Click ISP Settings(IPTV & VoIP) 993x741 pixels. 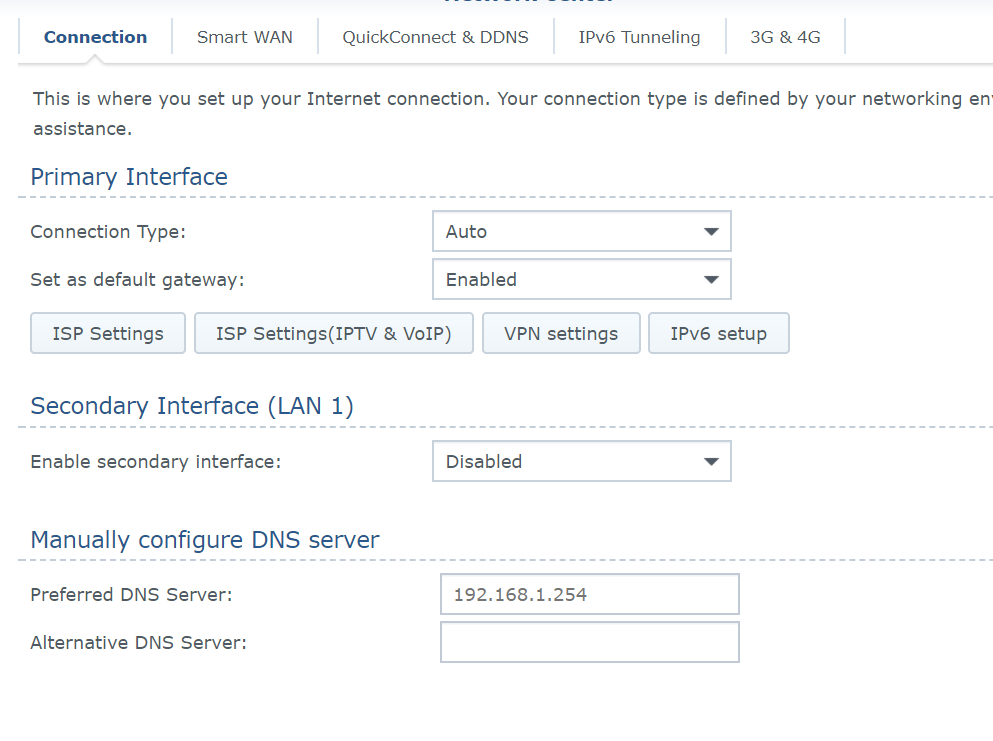click(x=333, y=333)
